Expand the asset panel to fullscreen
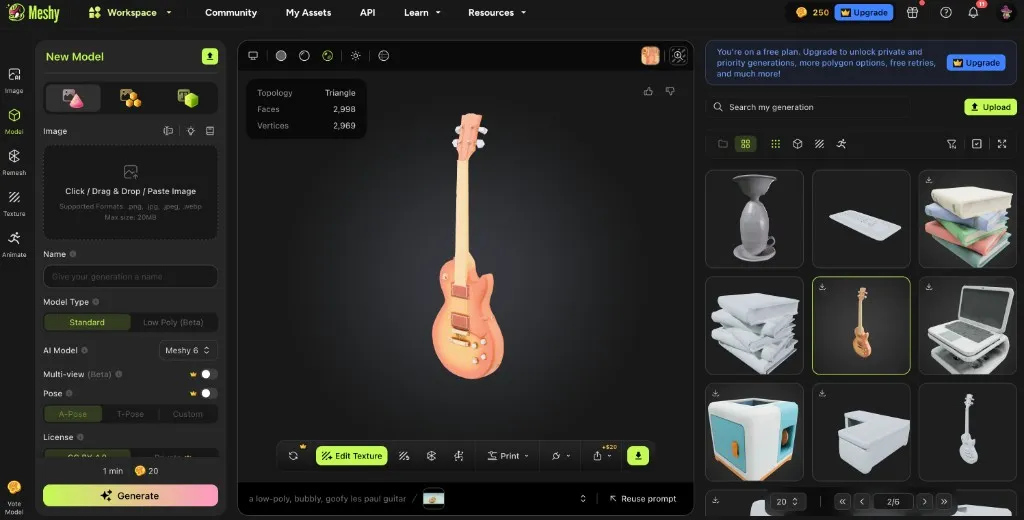 tap(1002, 144)
